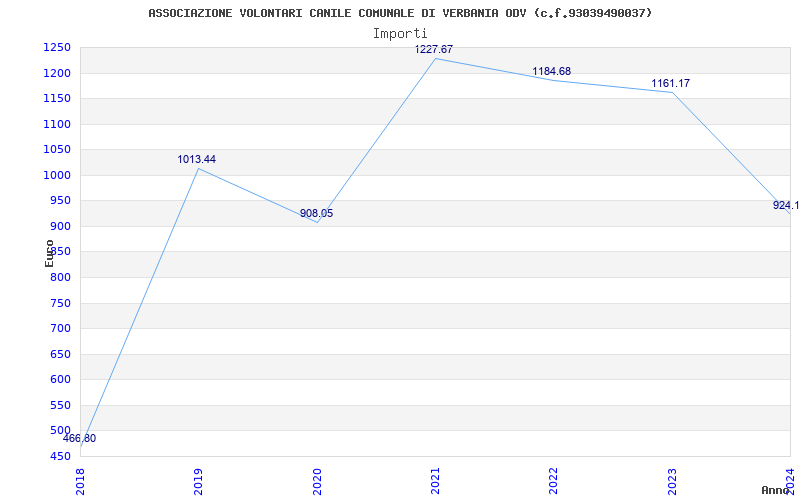Click the 750 y-axis tick label
Image resolution: width=800 pixels, height=500 pixels.
[60, 303]
